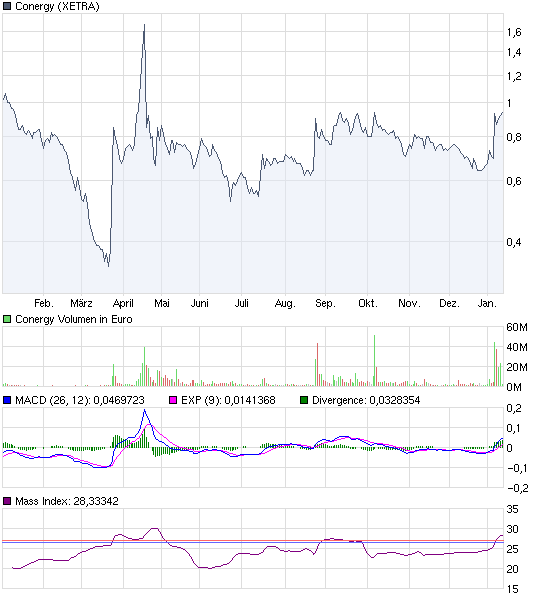Click the magenta EXP (9) legend square
This screenshot has height=597, width=545.
point(173,400)
